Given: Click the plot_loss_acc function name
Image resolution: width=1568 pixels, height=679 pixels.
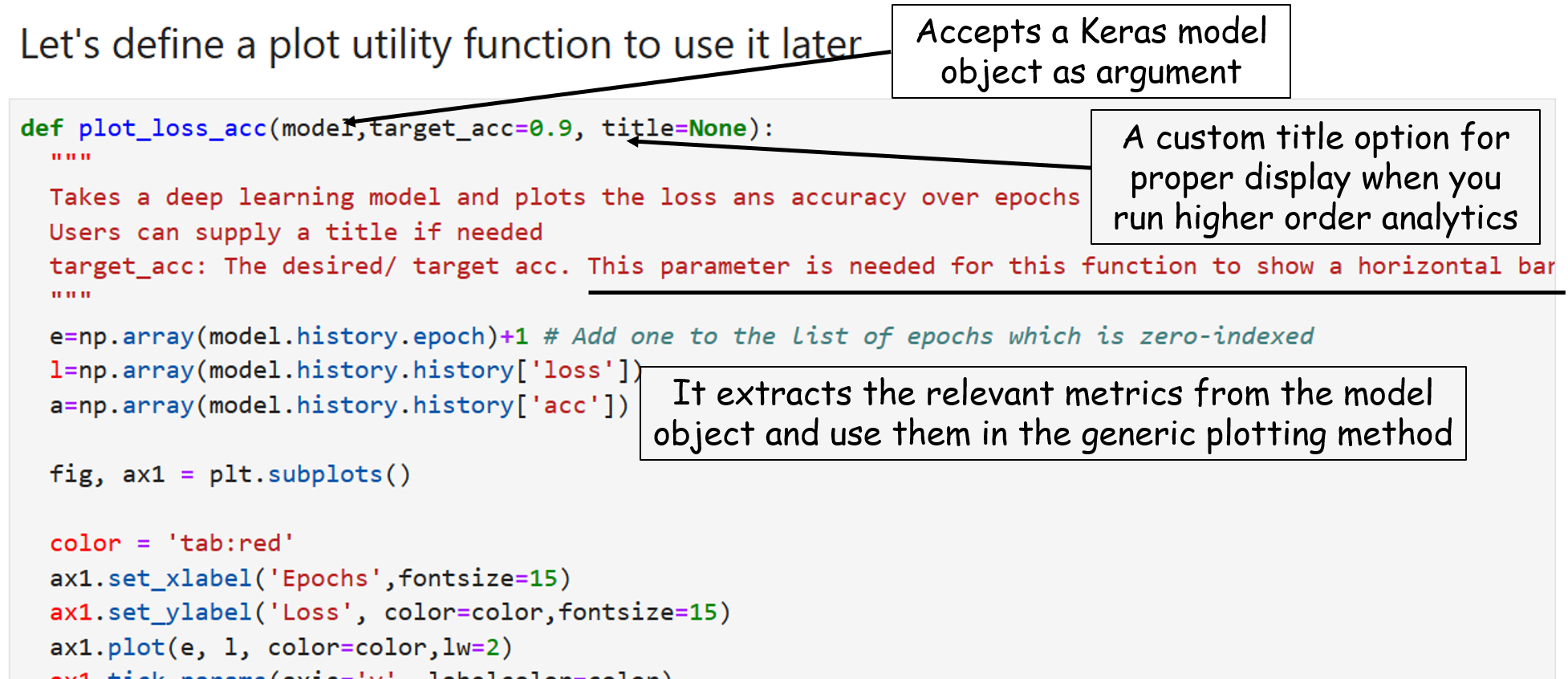Looking at the screenshot, I should coord(172,128).
